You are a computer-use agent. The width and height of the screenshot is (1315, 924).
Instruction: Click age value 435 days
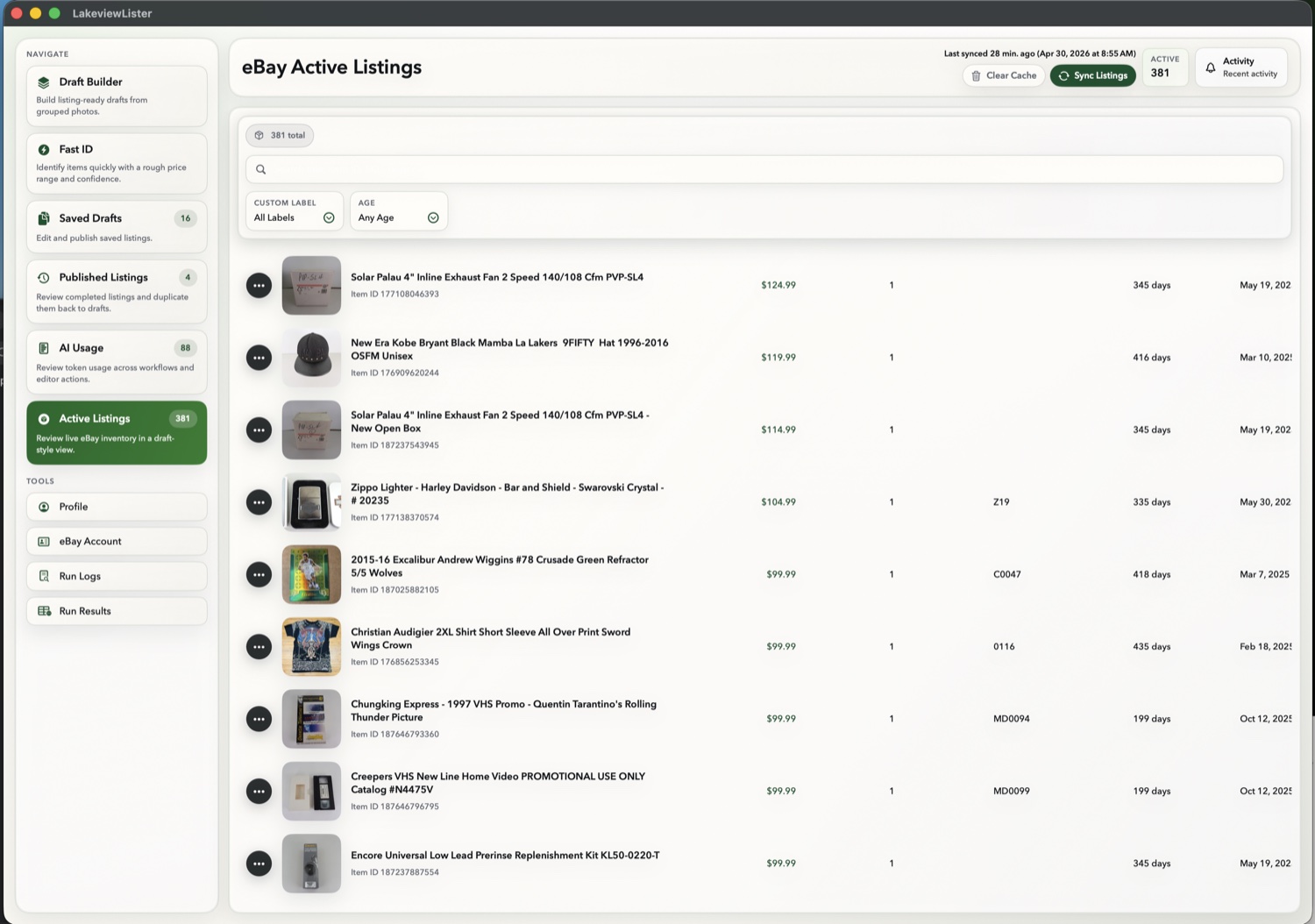point(1151,647)
